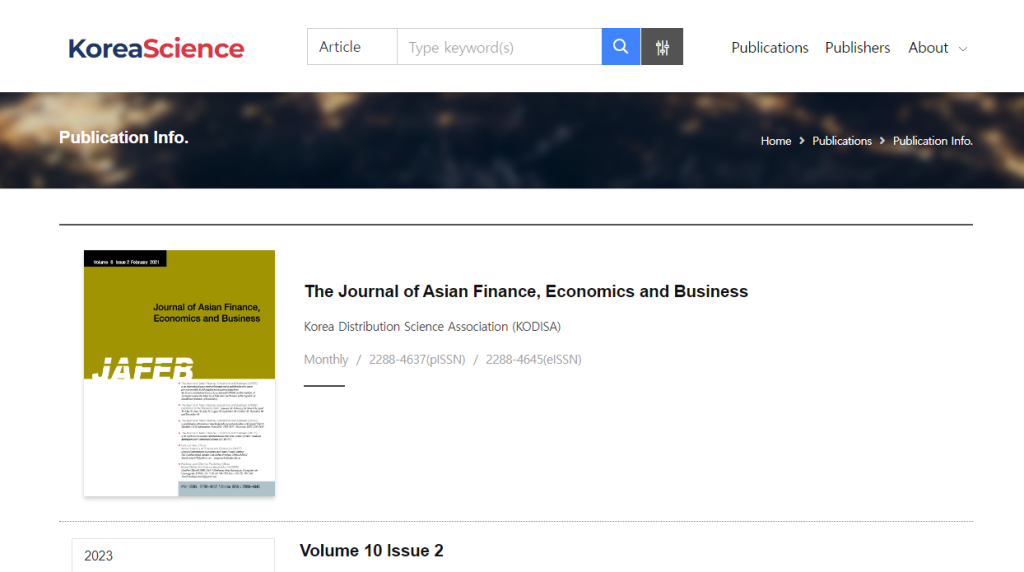1024x572 pixels.
Task: Select Publications in the breadcrumb trail
Action: pos(841,141)
